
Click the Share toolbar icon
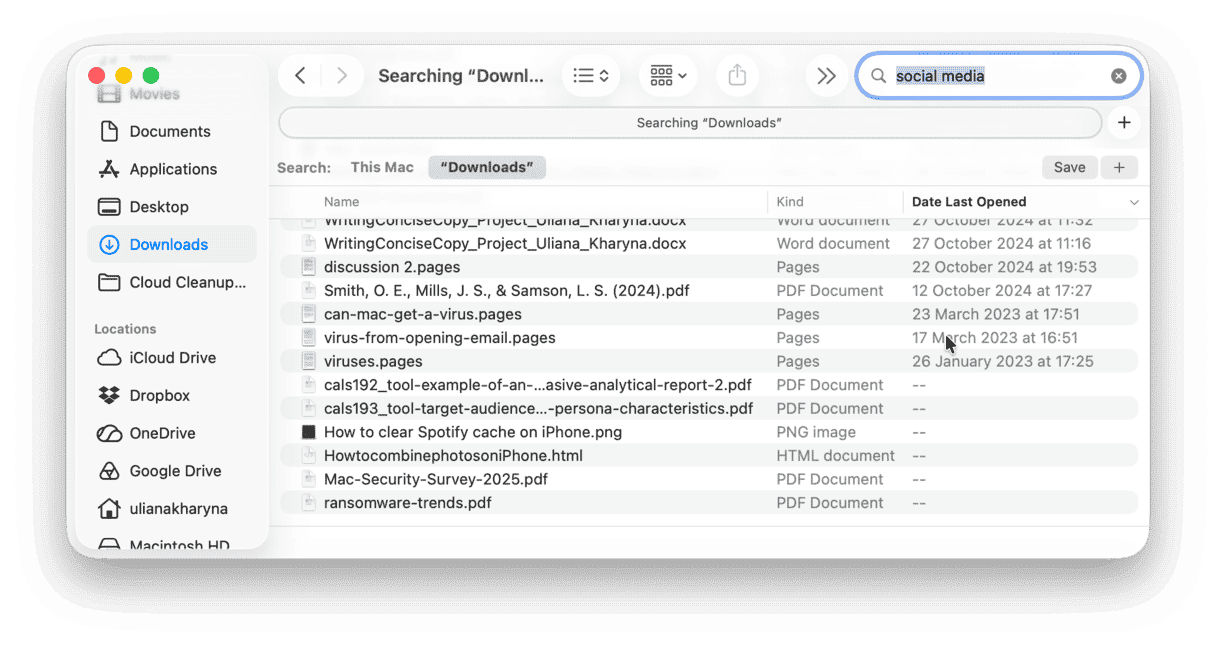pos(737,76)
